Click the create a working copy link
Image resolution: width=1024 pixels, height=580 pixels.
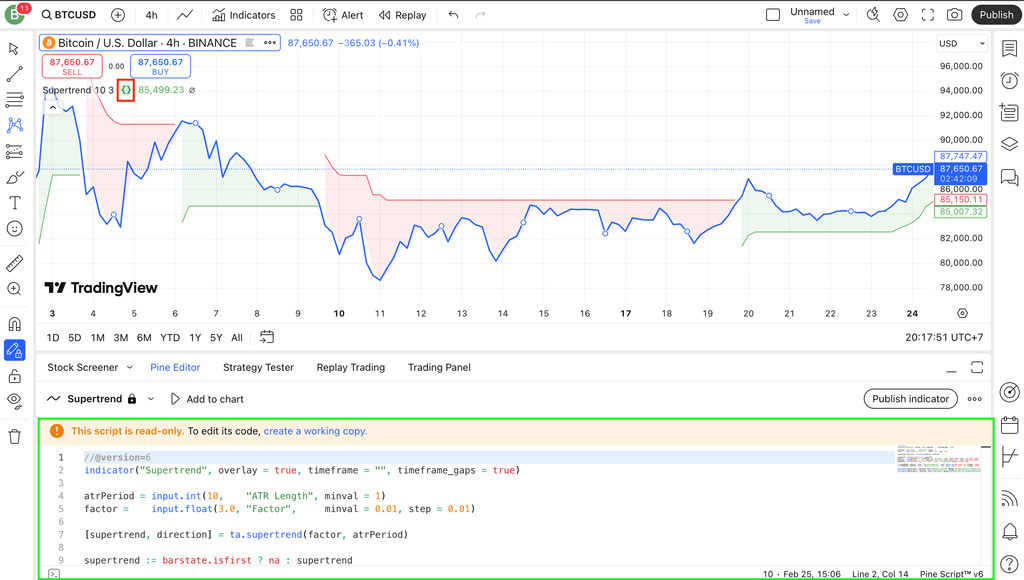point(315,431)
